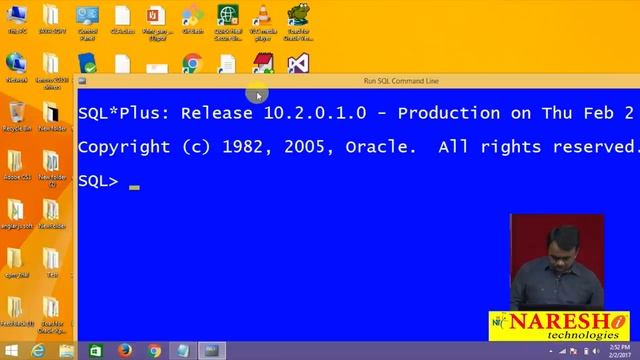Select the SQL Command Line taskbar button
The height and width of the screenshot is (360, 640).
pos(212,351)
